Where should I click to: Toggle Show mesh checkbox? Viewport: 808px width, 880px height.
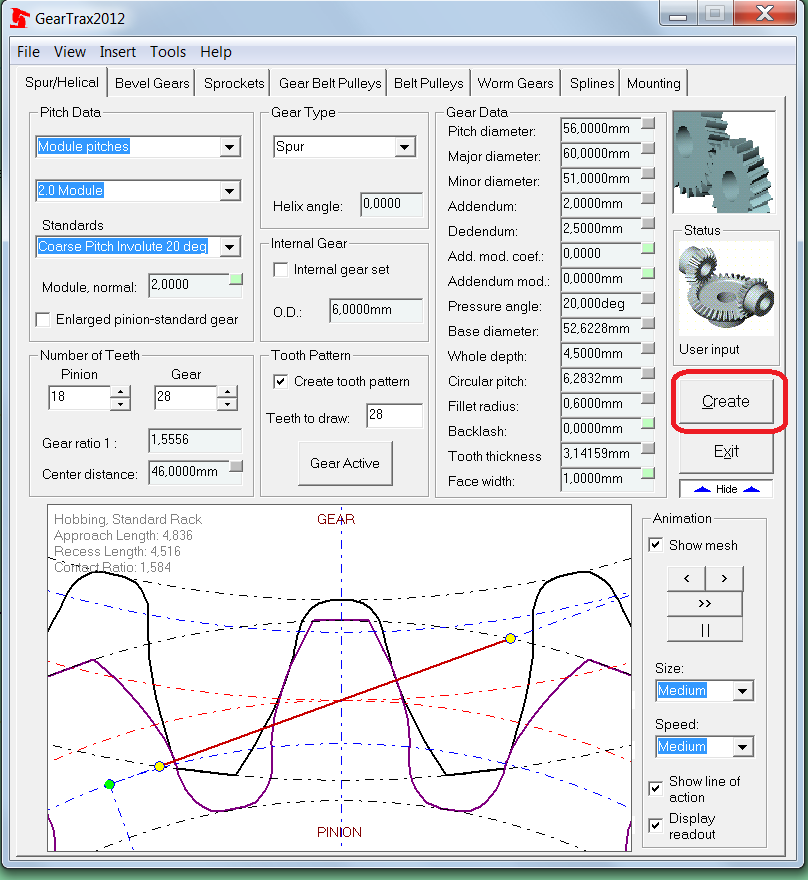point(655,545)
